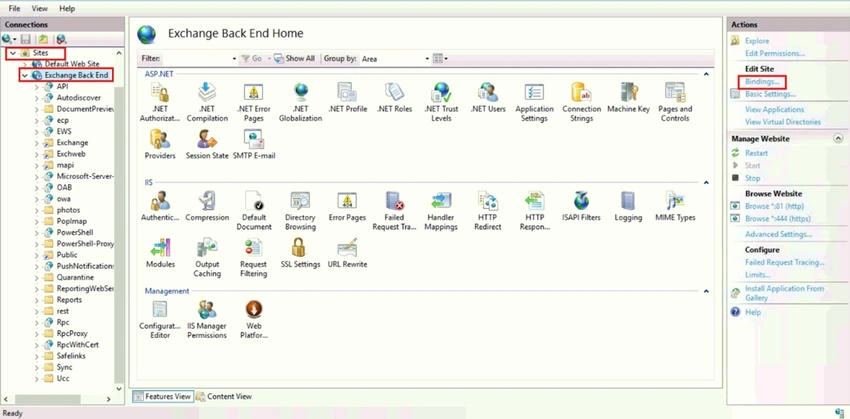This screenshot has height=419, width=850.
Task: Open the SSL Settings feature icon
Action: [x=300, y=248]
